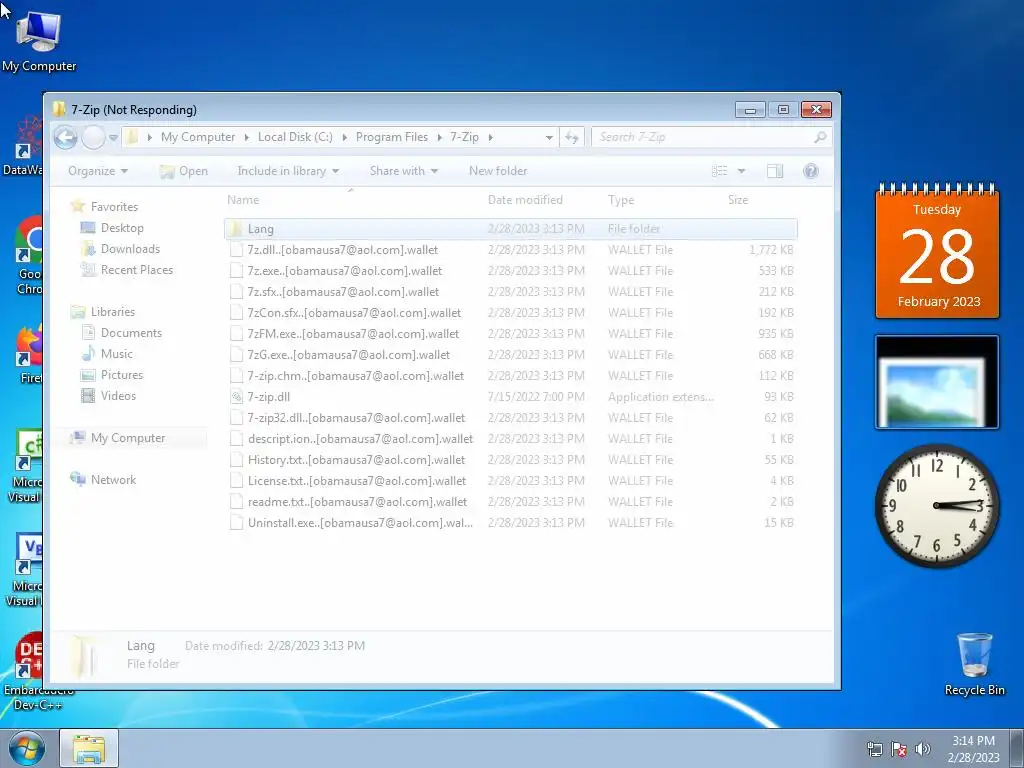Open the Recycle Bin
Screen dimensions: 1024x768
(x=974, y=663)
